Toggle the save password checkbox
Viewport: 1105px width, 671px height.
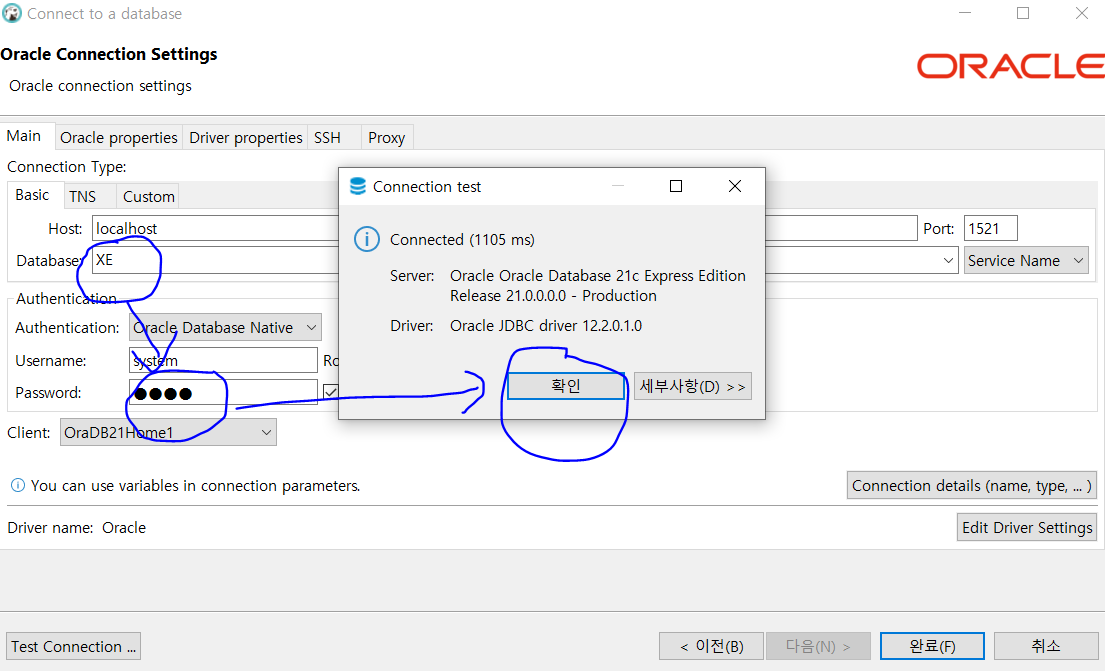(x=330, y=391)
